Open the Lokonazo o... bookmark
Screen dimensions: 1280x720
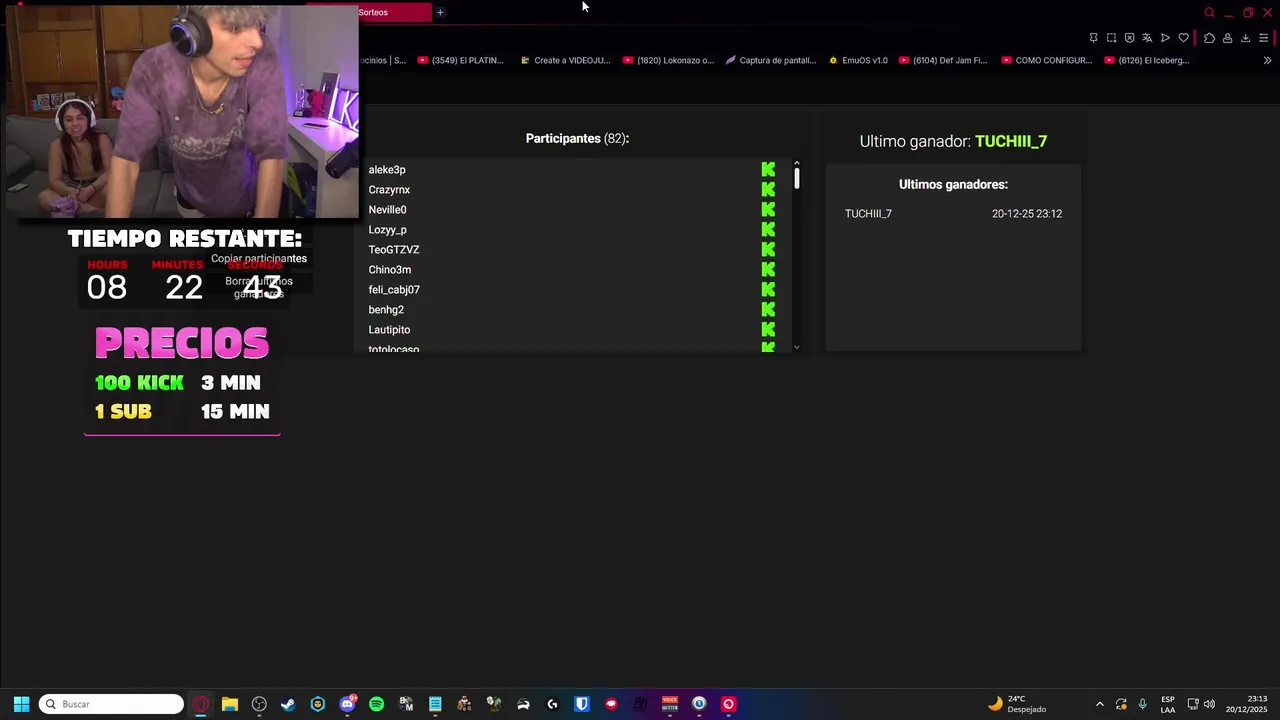669,60
